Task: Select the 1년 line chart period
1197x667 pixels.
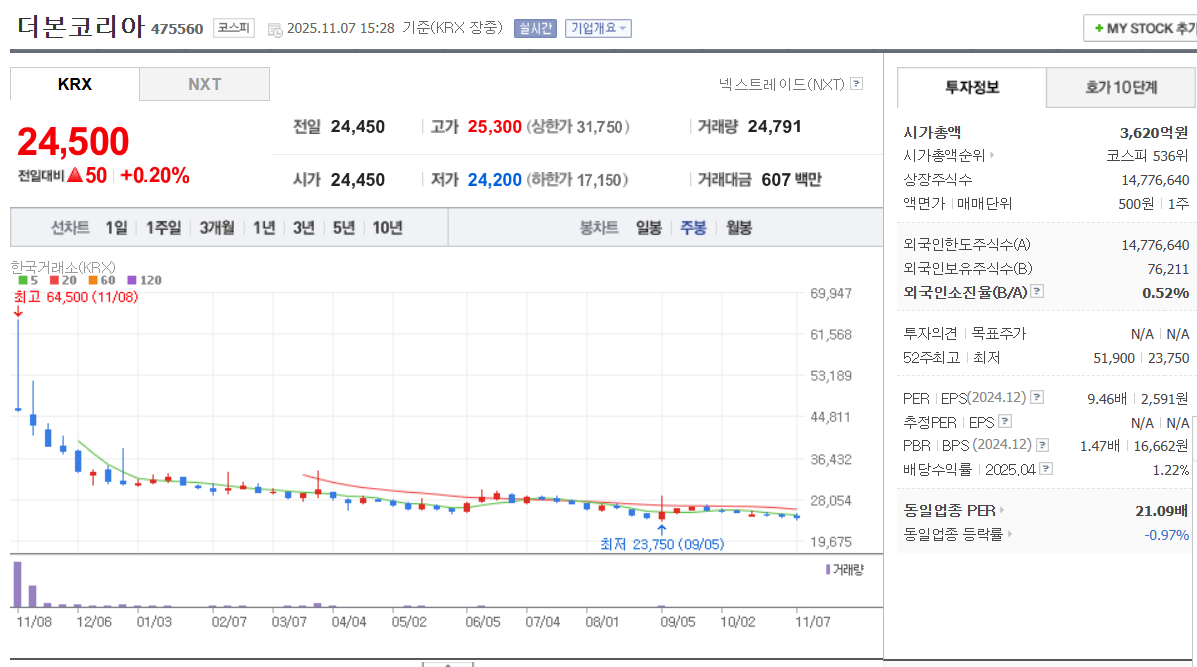Action: tap(264, 227)
